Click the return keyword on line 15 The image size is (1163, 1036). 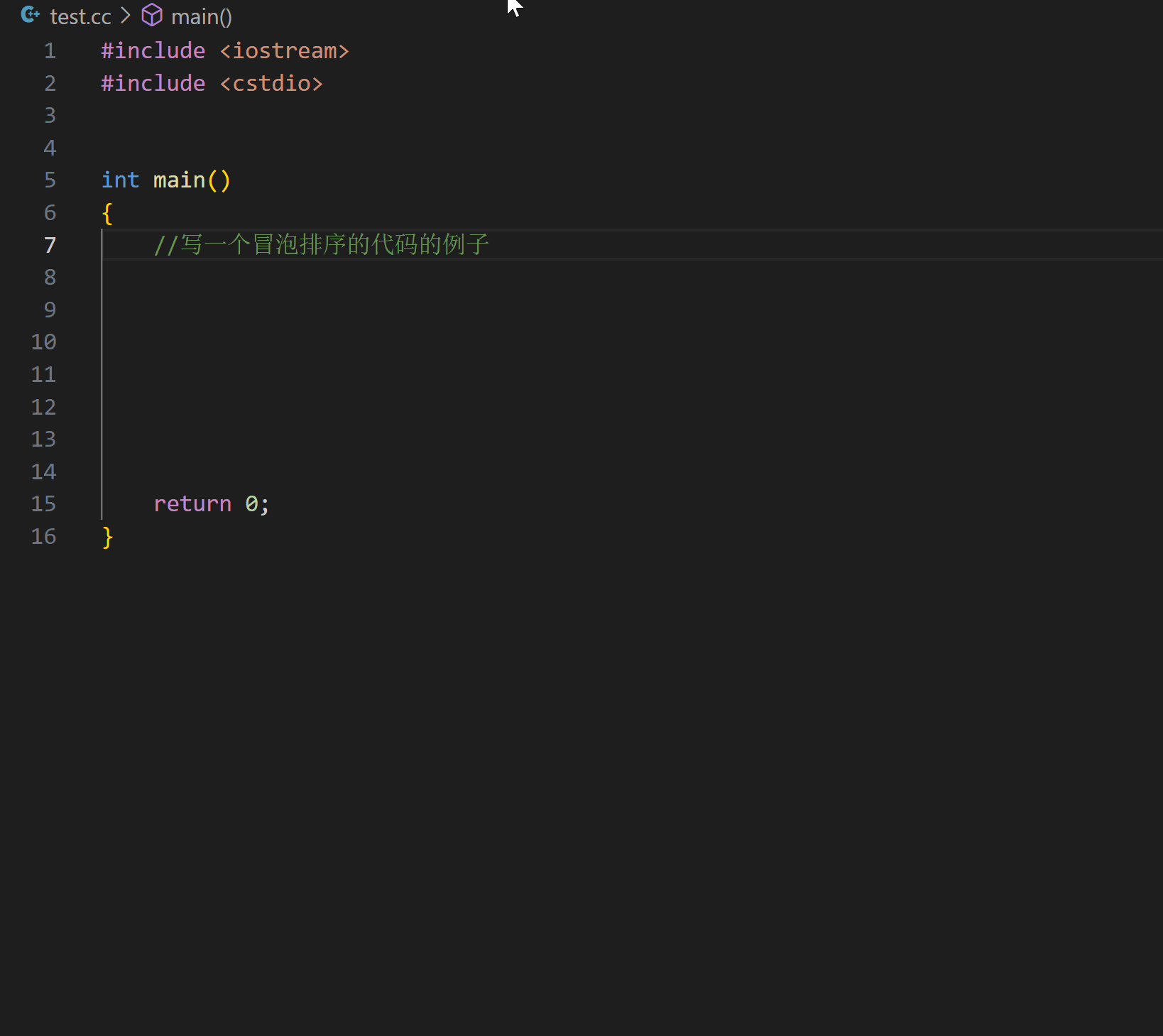(192, 504)
